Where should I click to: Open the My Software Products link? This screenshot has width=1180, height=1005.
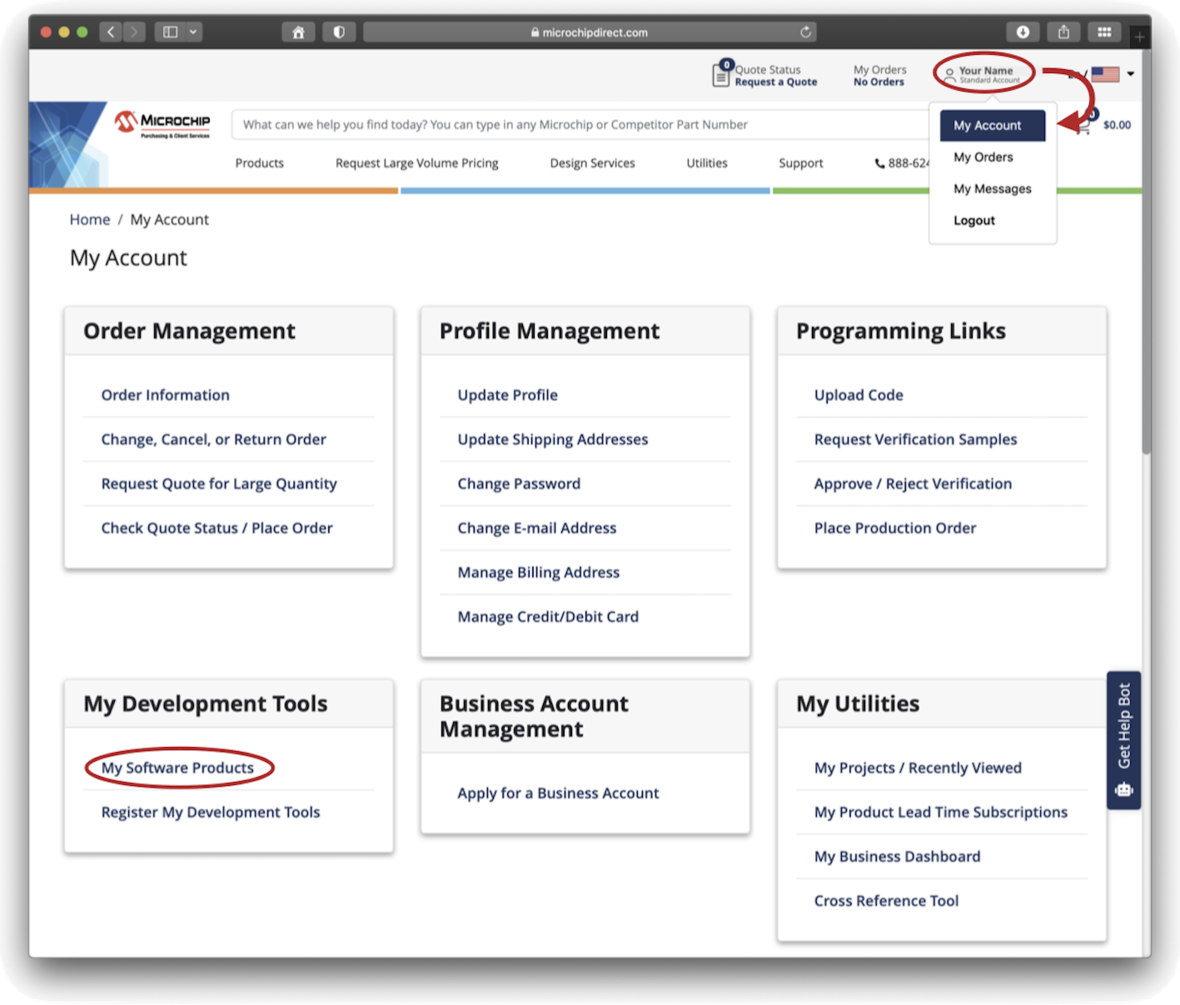click(x=177, y=768)
